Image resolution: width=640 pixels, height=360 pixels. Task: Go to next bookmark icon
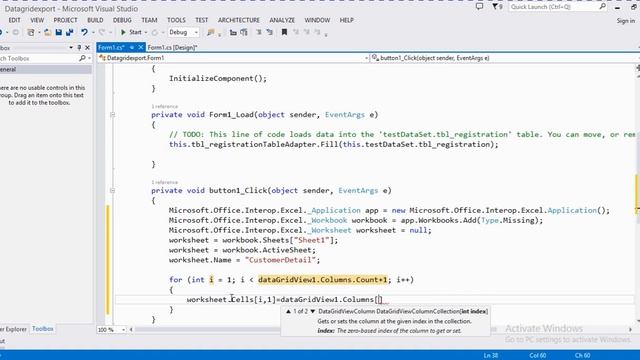[307, 32]
